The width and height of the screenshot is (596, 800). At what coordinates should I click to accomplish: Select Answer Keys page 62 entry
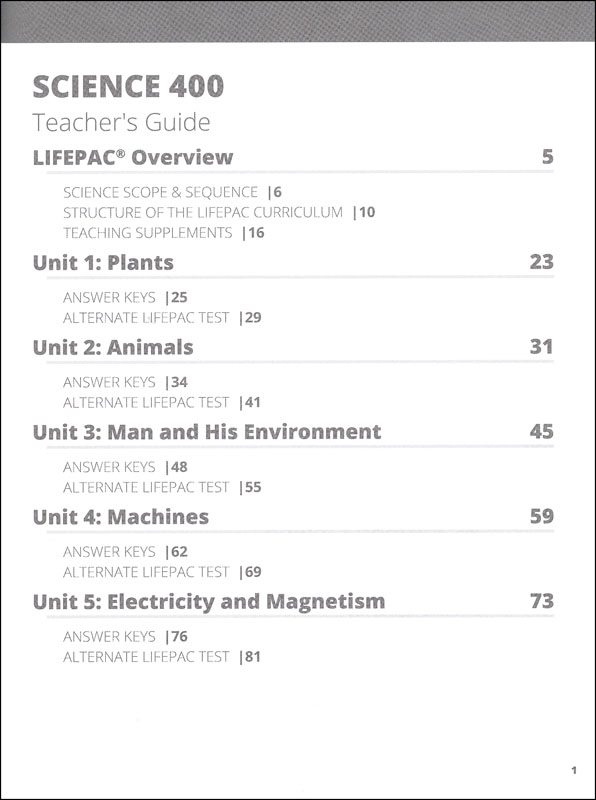pyautogui.click(x=125, y=552)
